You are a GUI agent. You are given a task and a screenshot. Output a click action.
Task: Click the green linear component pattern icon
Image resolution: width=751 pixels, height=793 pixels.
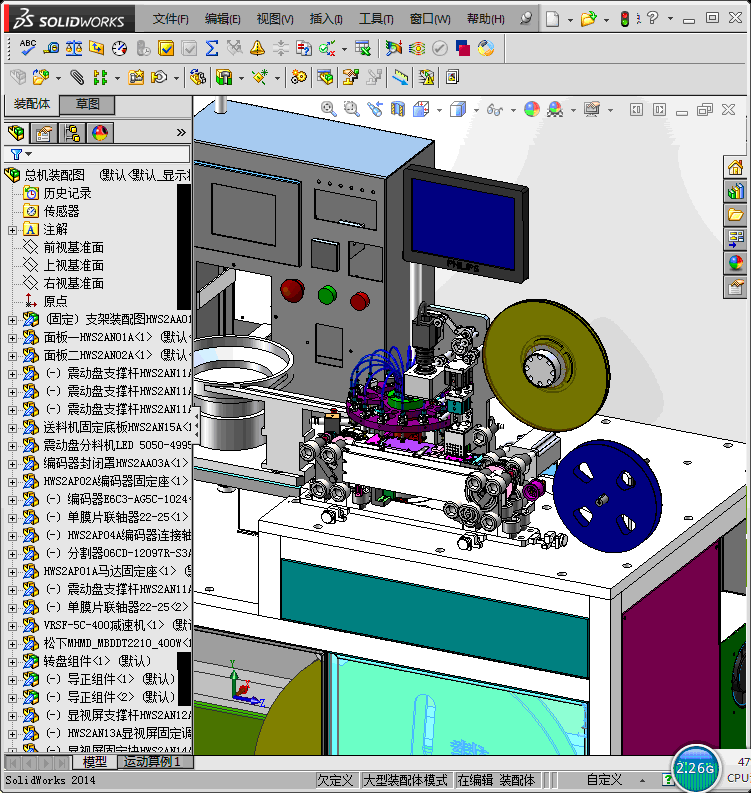click(x=100, y=77)
